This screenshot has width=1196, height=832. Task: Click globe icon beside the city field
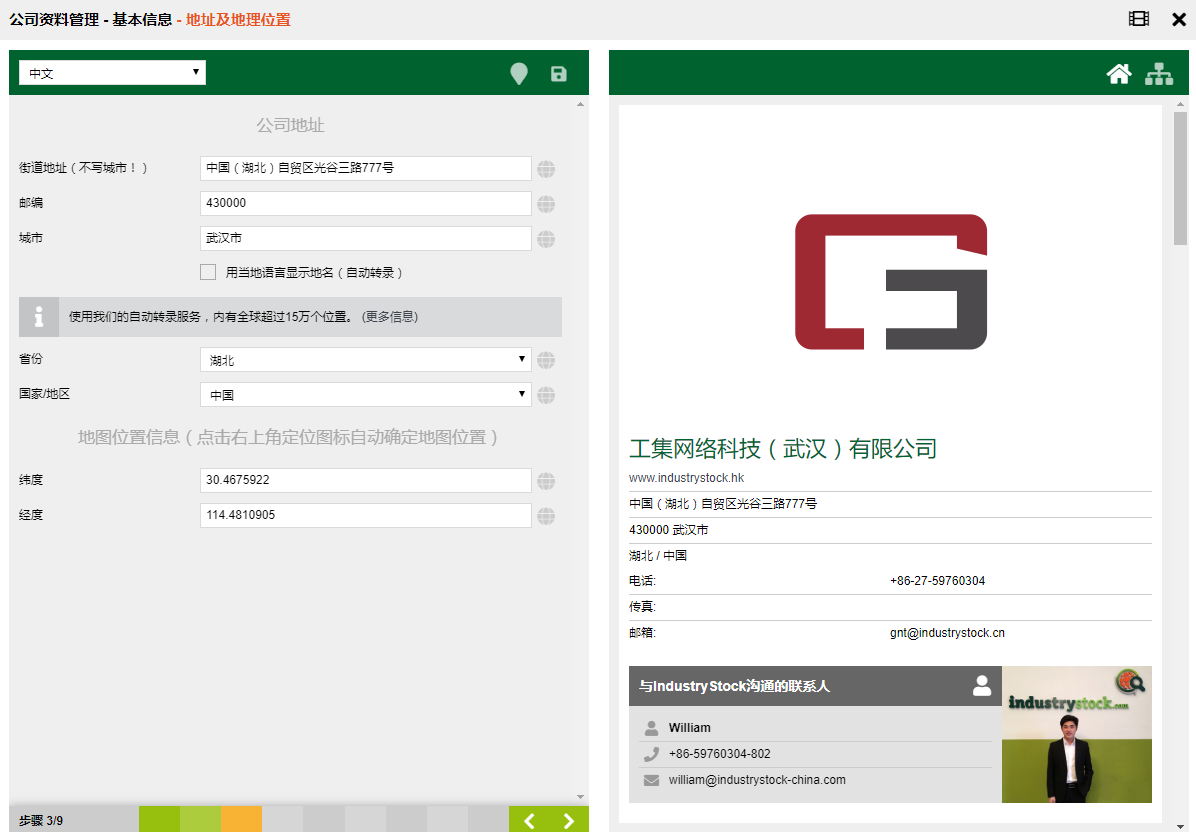pyautogui.click(x=546, y=239)
